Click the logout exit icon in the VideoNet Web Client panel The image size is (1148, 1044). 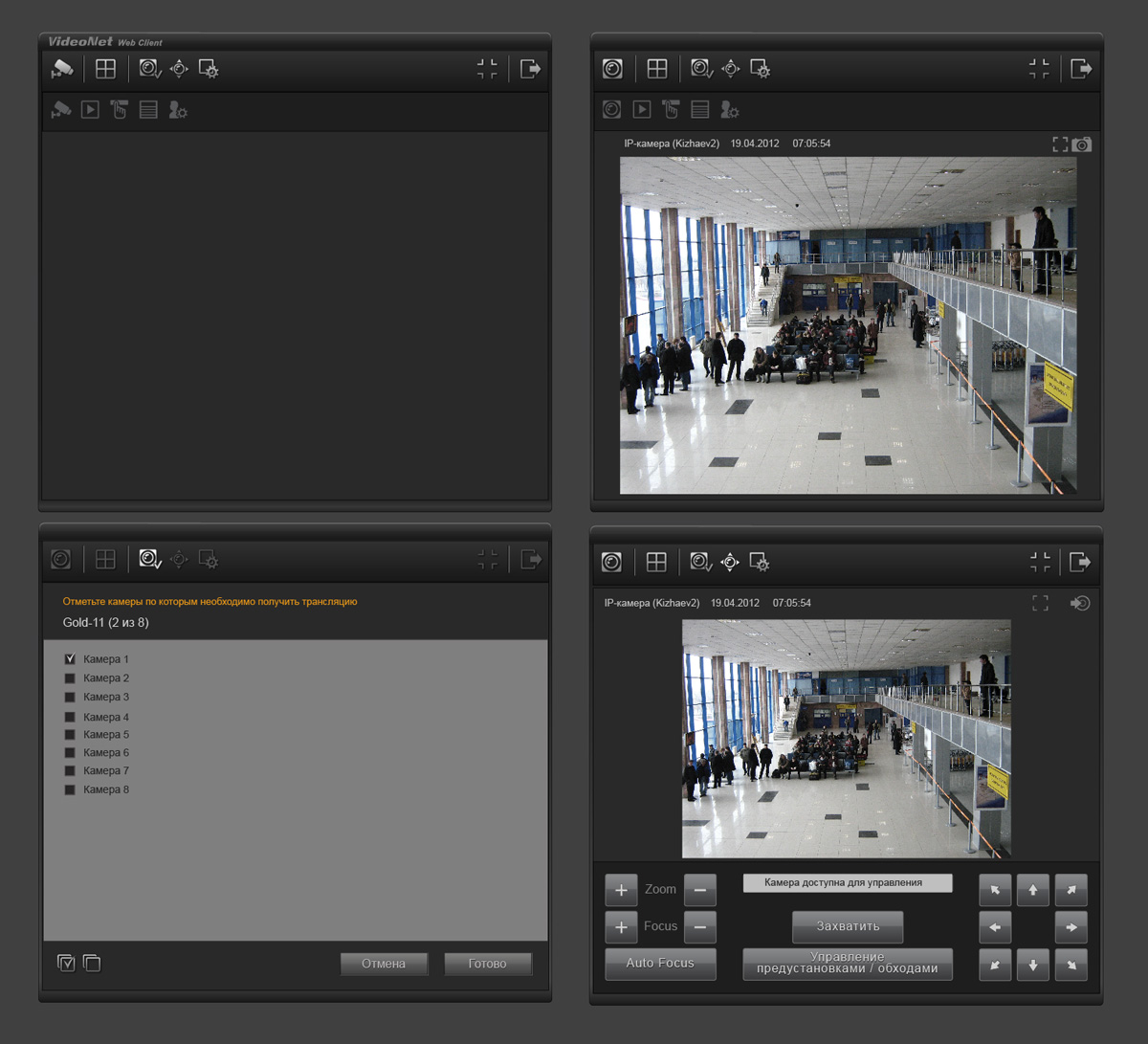point(530,69)
